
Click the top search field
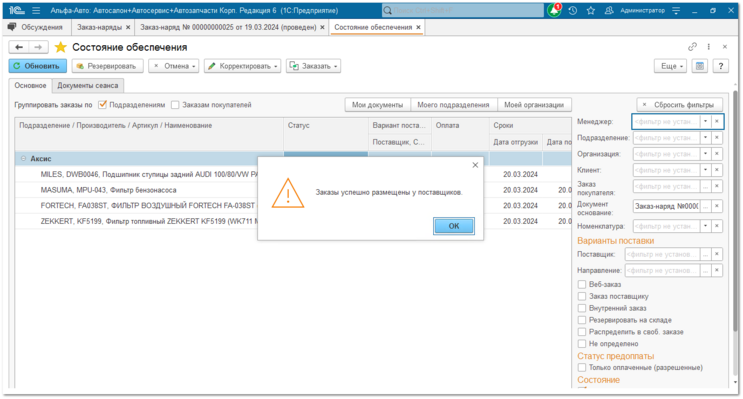(462, 10)
